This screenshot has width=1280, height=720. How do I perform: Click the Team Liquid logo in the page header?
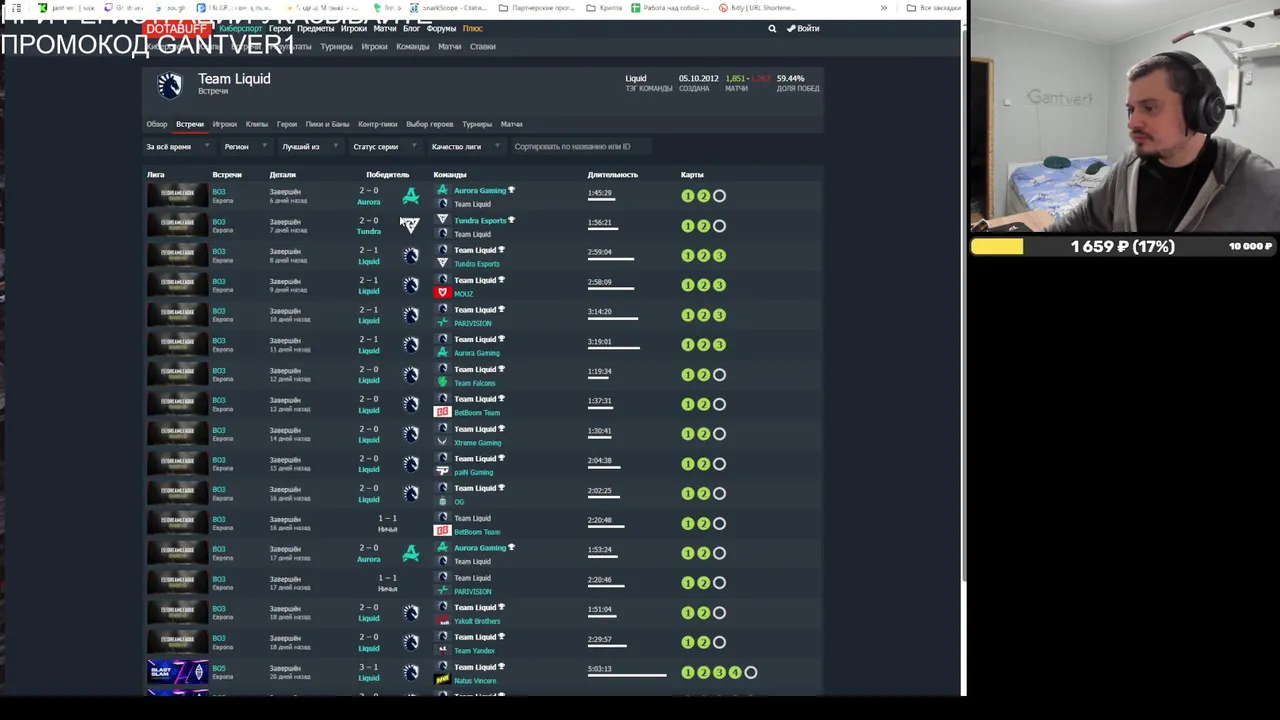click(170, 86)
